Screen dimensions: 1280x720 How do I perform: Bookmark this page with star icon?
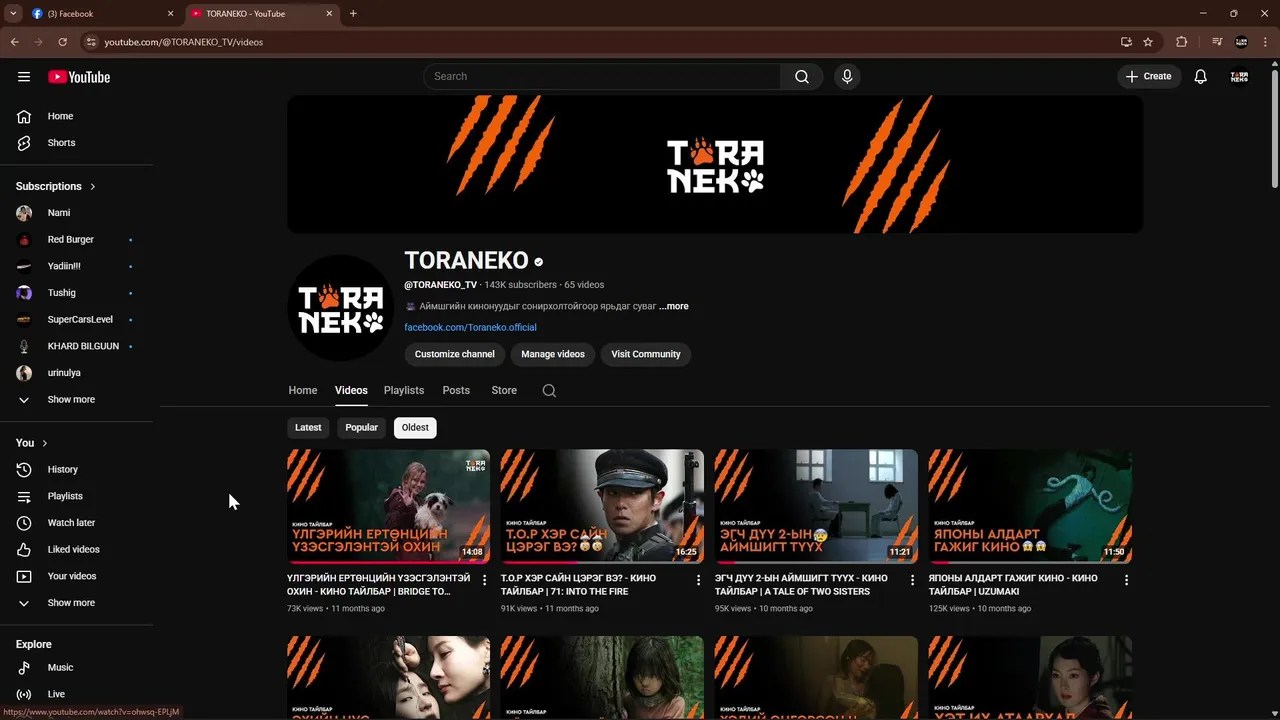pyautogui.click(x=1148, y=42)
